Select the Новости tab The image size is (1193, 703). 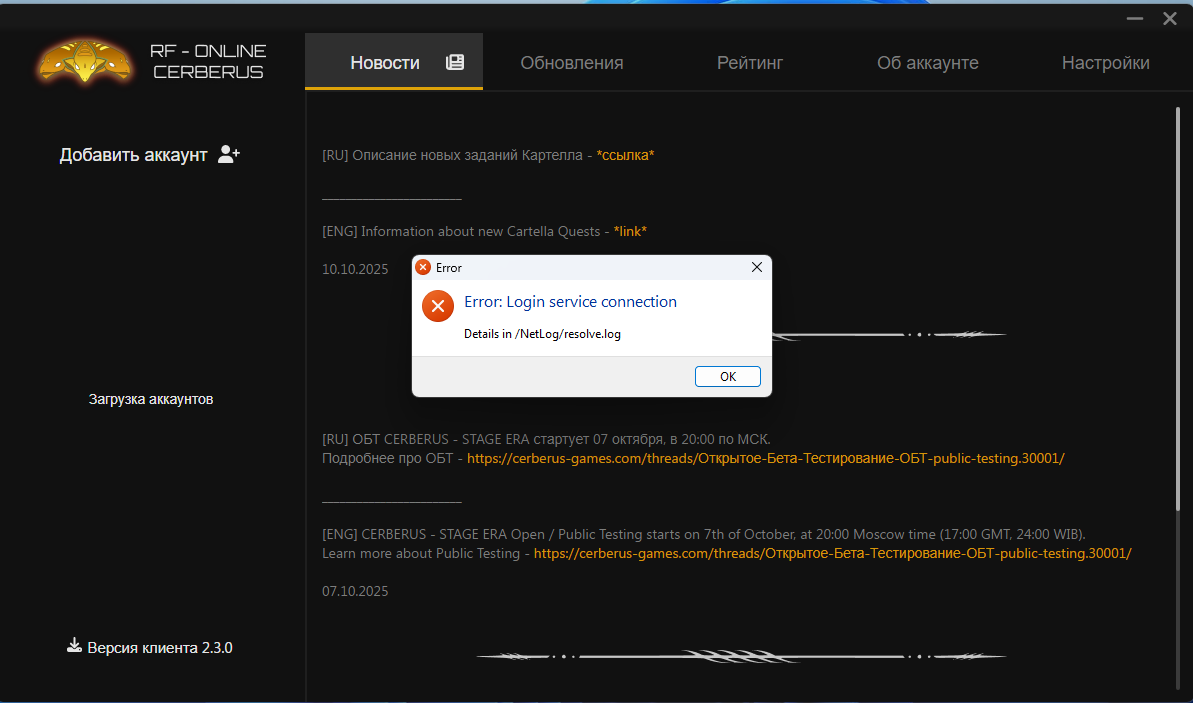[x=385, y=63]
